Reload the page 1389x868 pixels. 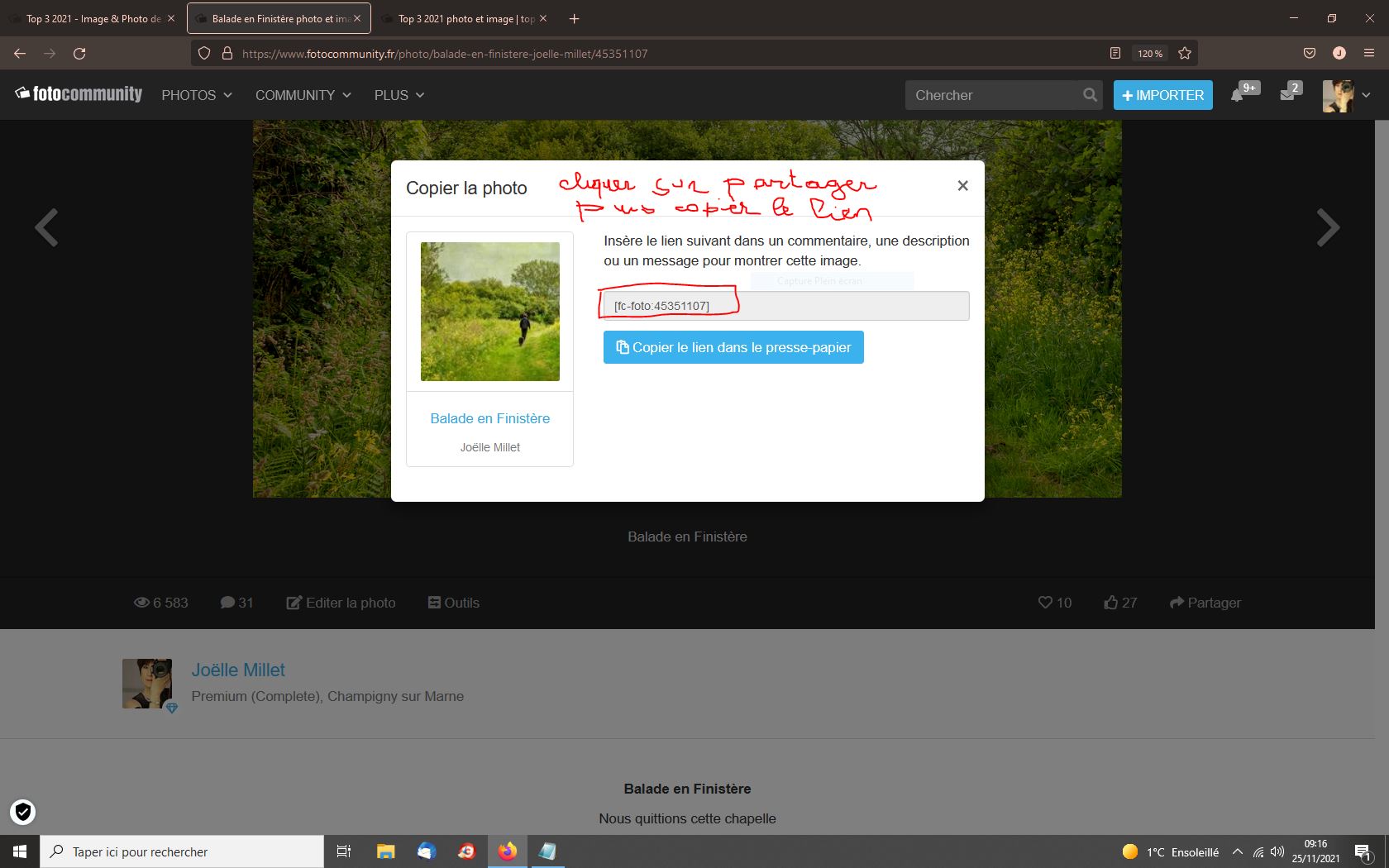79,53
